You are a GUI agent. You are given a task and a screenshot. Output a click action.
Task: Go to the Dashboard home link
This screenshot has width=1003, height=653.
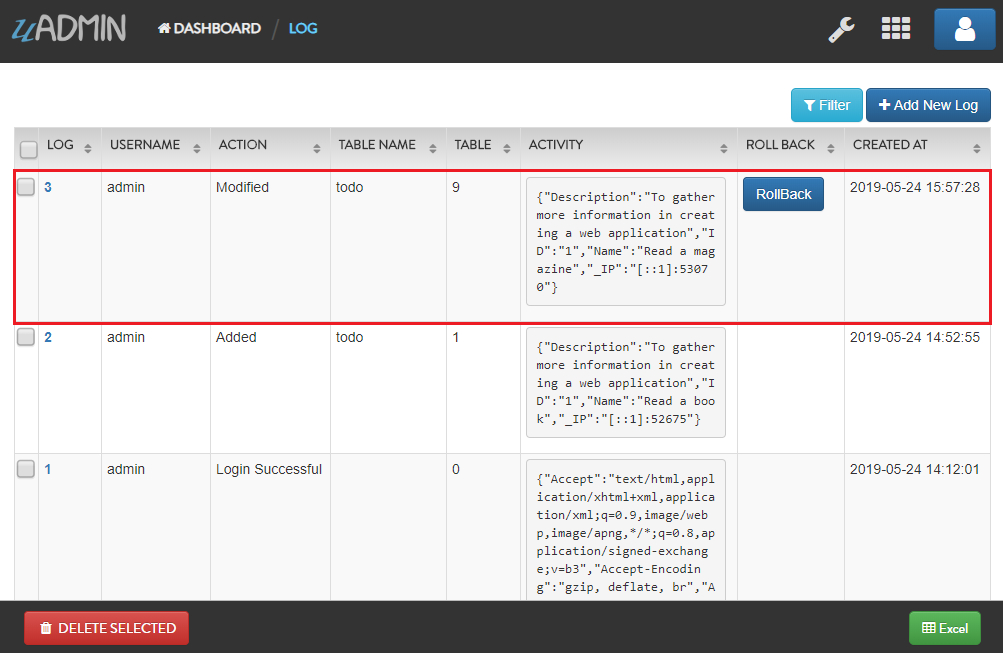coord(210,28)
